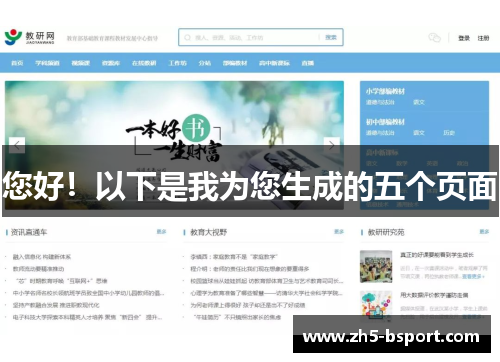This screenshot has width=500, height=362.
Task: Open the 资源库 nav item
Action: tap(111, 63)
